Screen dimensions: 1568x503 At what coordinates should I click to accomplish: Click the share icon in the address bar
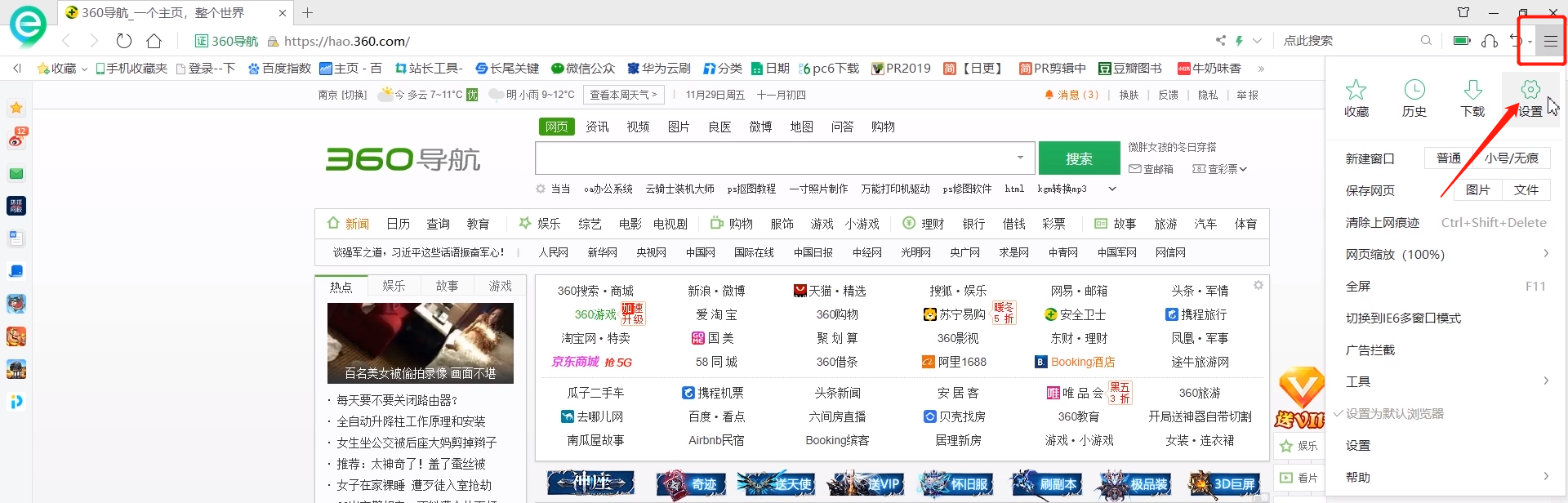(x=1220, y=41)
